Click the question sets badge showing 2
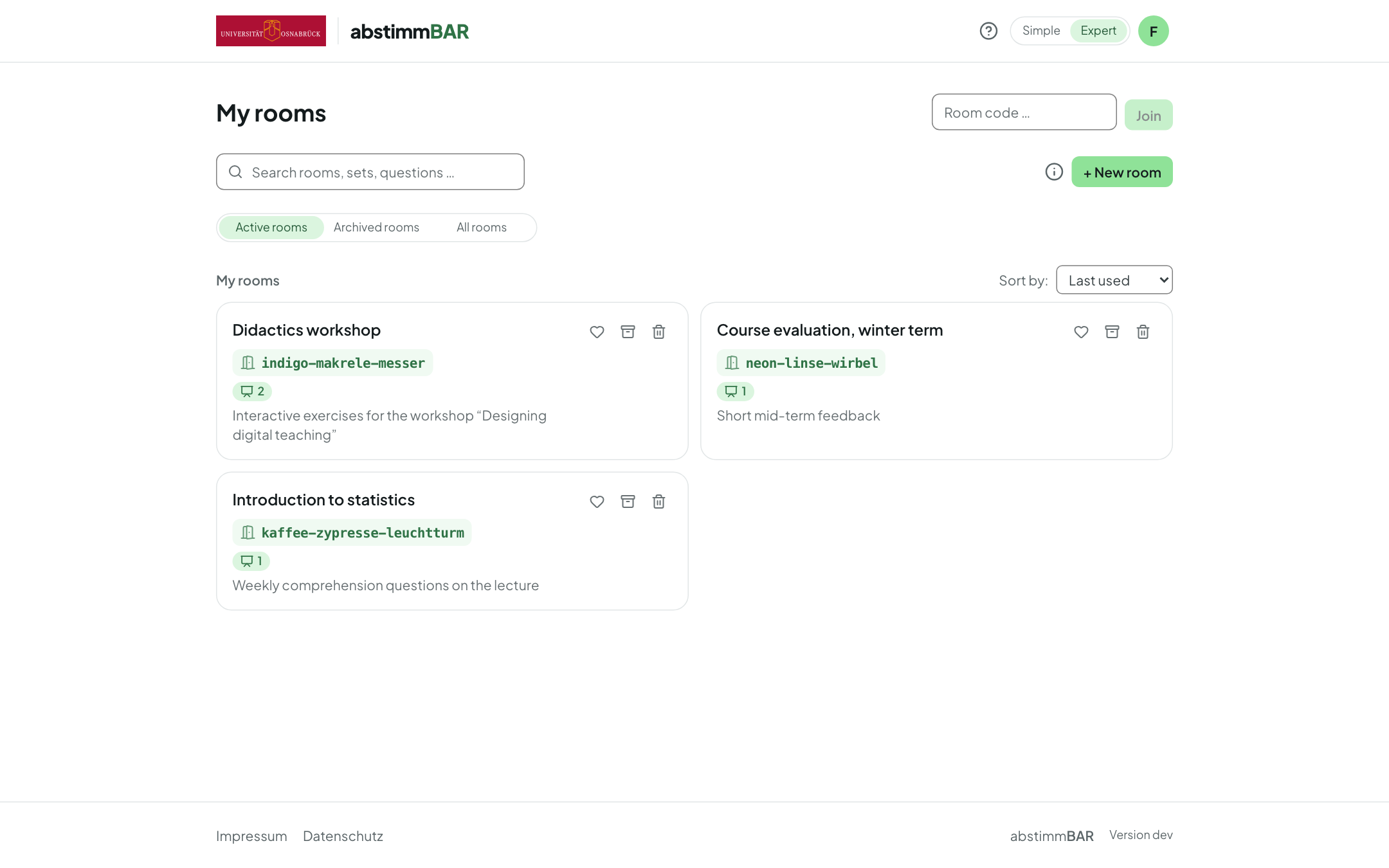 [x=252, y=391]
